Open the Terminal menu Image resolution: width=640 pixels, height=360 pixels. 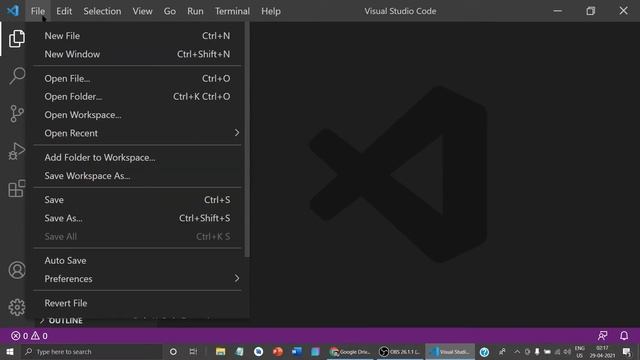(x=232, y=11)
